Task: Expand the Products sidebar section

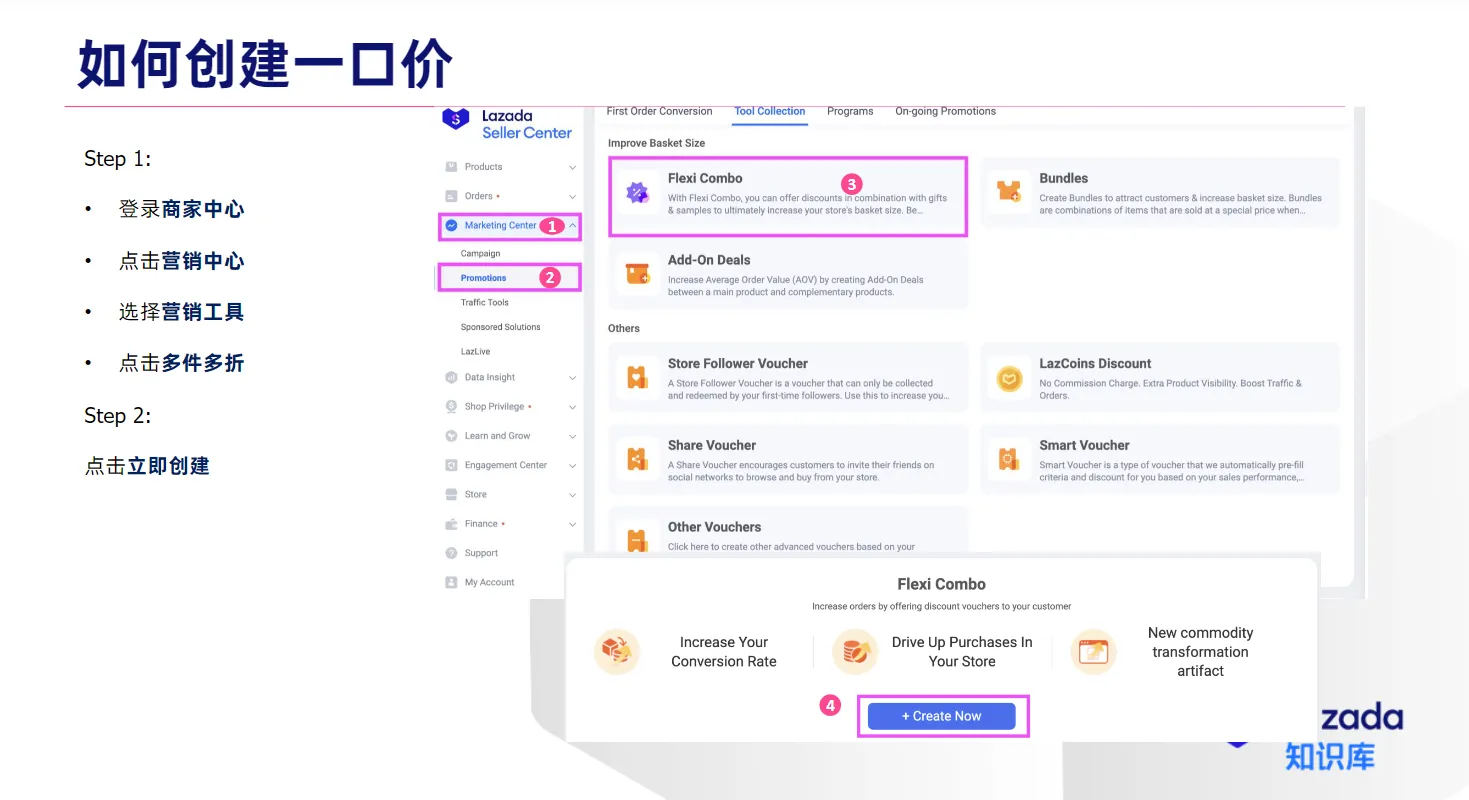Action: 509,167
